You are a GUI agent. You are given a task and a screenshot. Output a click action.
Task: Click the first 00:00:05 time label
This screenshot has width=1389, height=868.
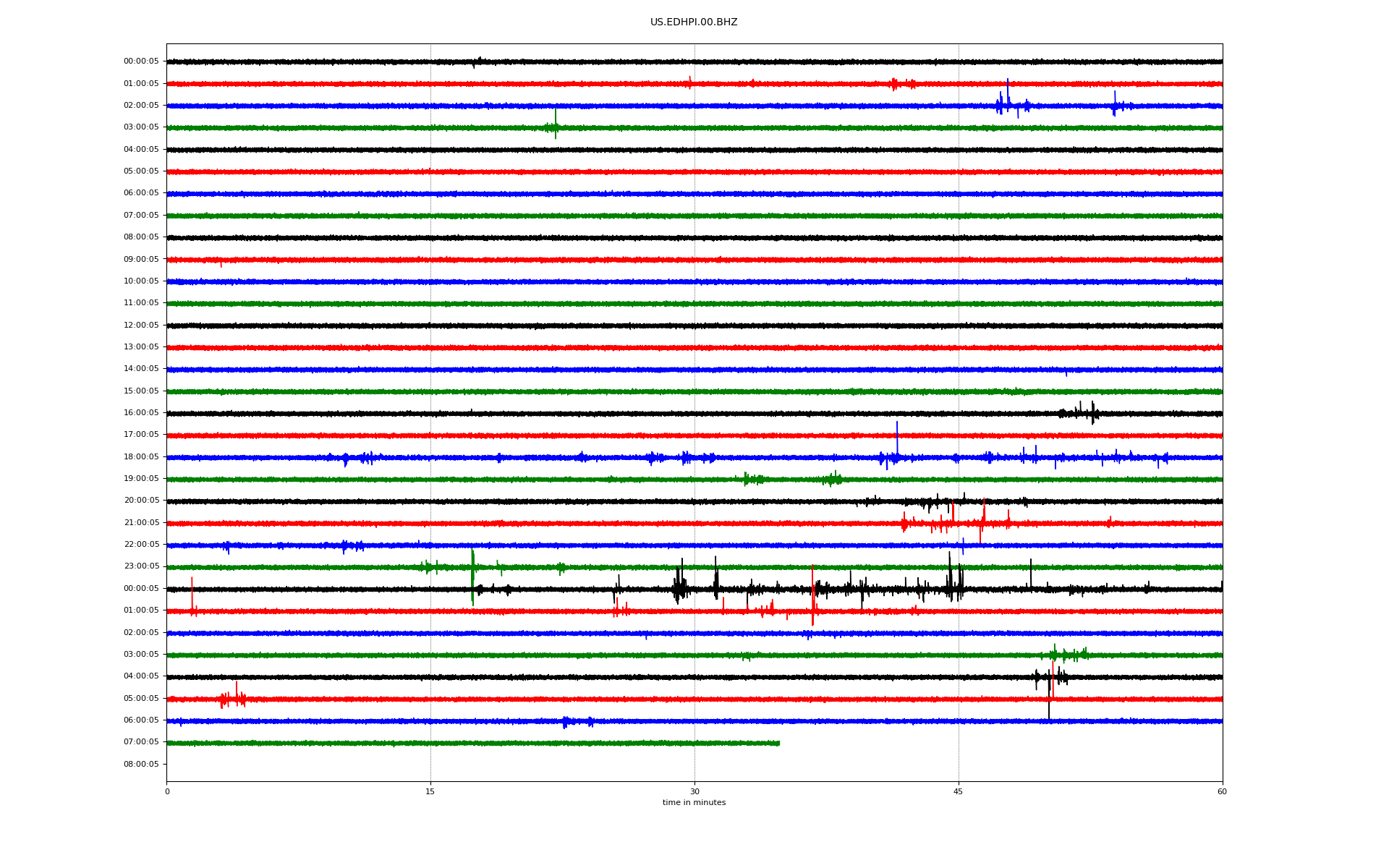tap(141, 61)
